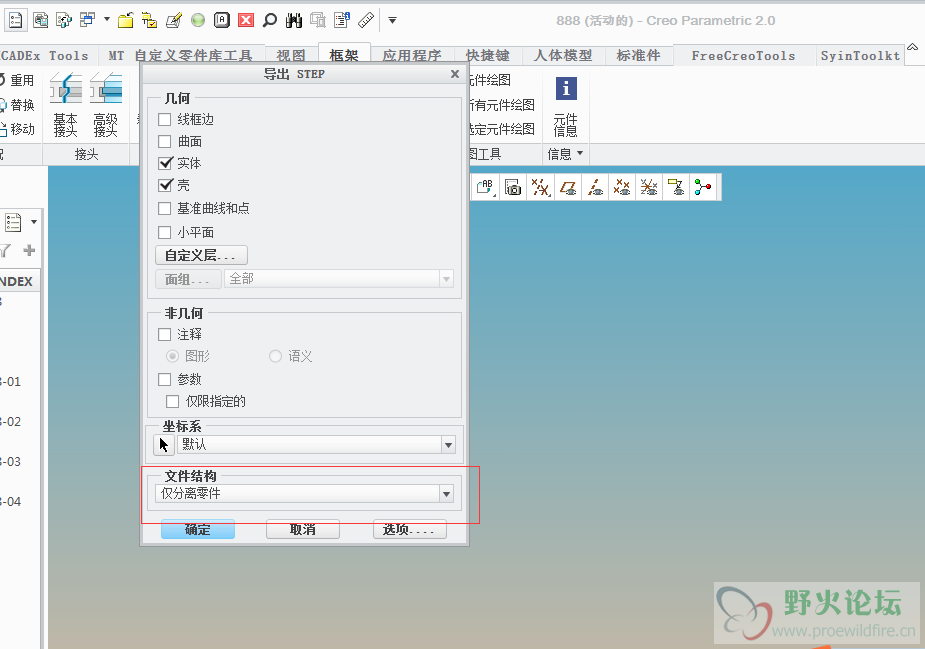Enable the 基准曲线和点 checkbox

pyautogui.click(x=165, y=209)
